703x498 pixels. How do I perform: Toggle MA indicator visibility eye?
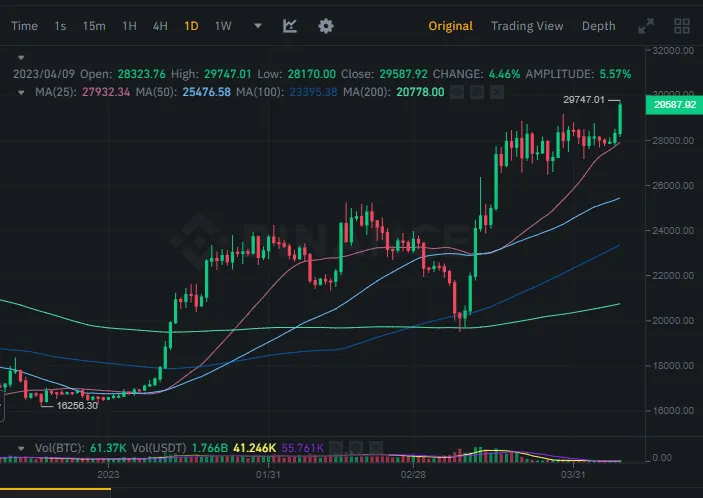click(x=457, y=92)
